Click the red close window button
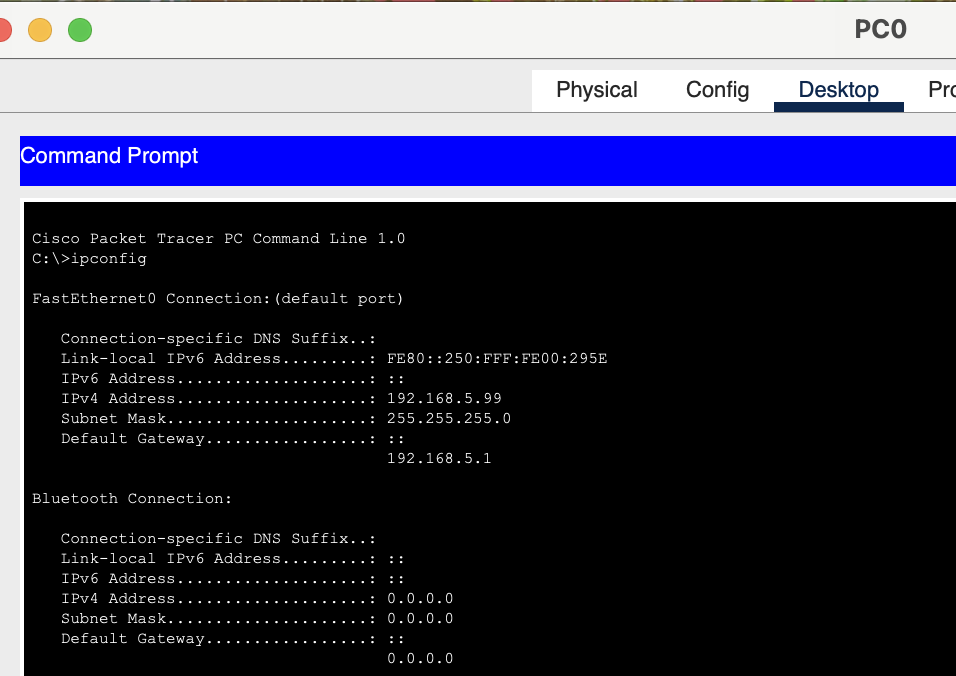This screenshot has width=956, height=676. pos(4,30)
